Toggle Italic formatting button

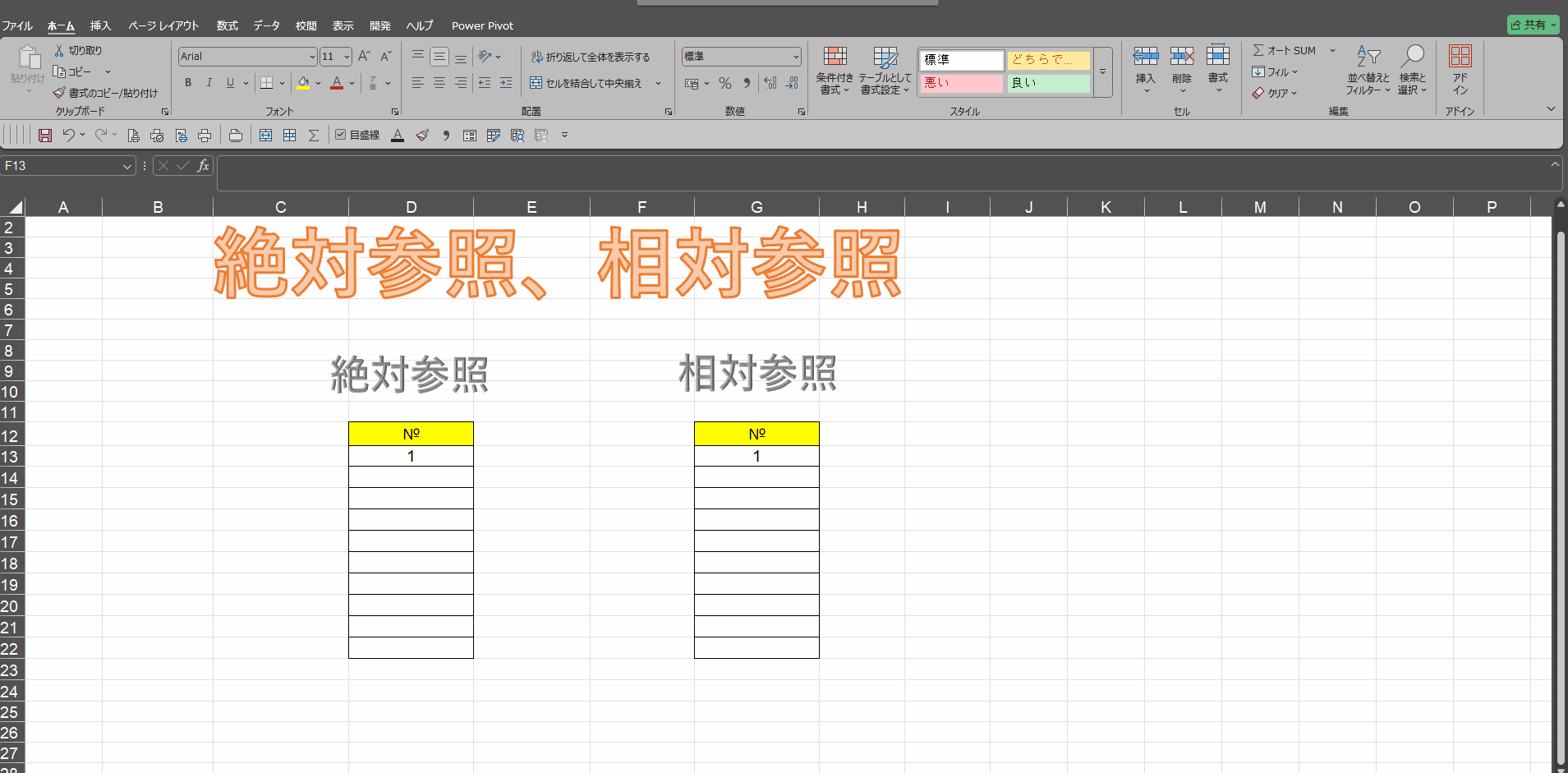click(209, 83)
